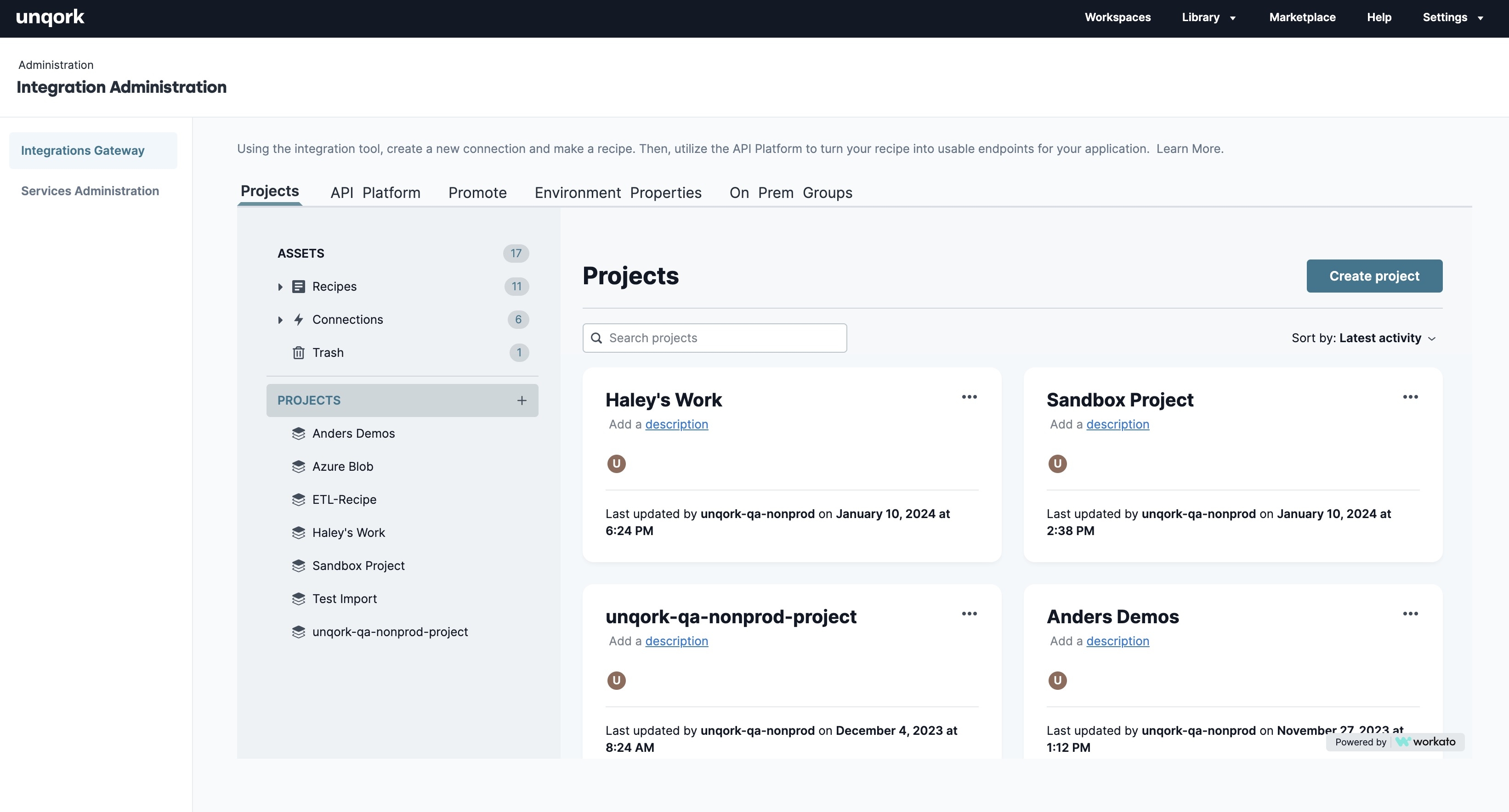This screenshot has height=812, width=1509.
Task: Select Integrations Gateway in the left sidebar
Action: [93, 151]
